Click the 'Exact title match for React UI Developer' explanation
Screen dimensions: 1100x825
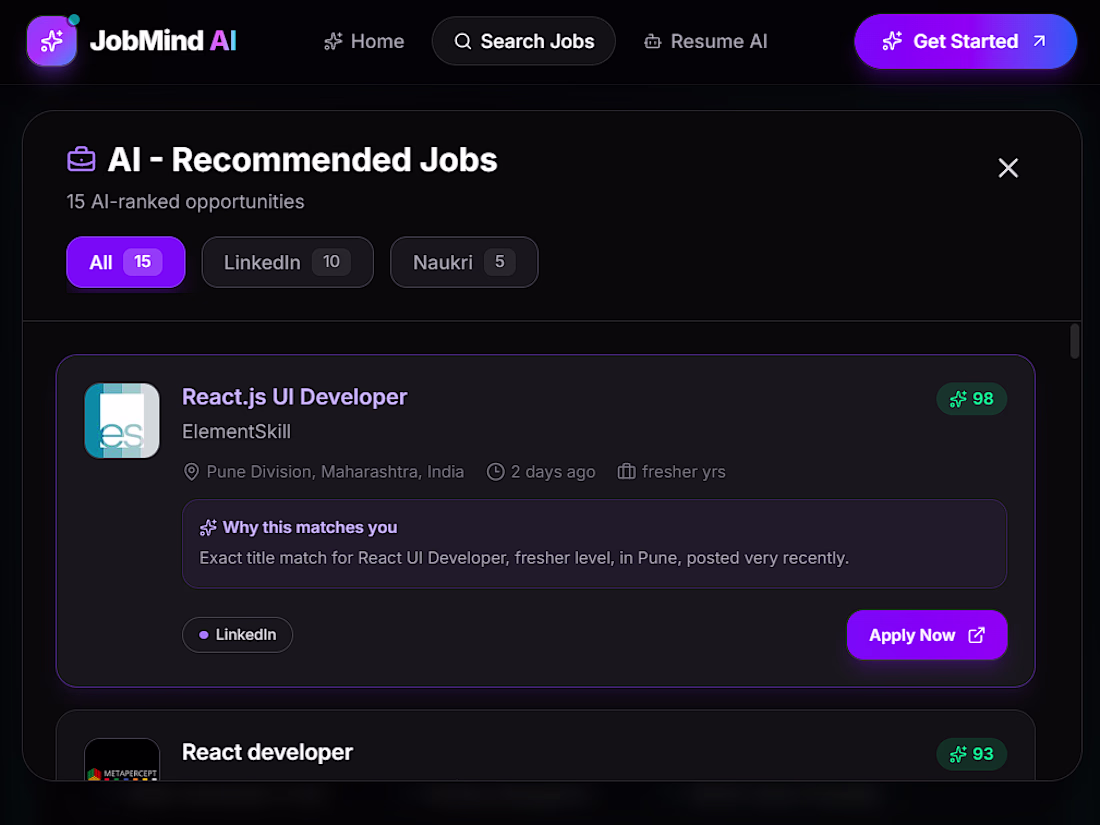pyautogui.click(x=524, y=558)
